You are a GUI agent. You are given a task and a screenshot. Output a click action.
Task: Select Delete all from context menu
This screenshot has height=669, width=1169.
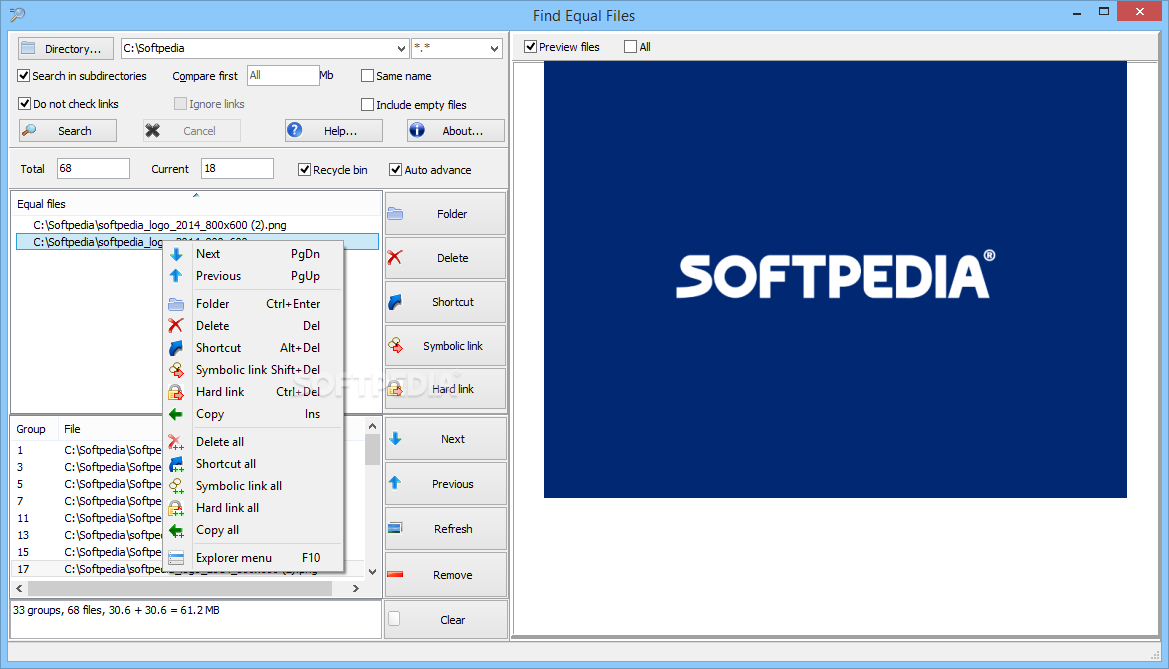253,442
